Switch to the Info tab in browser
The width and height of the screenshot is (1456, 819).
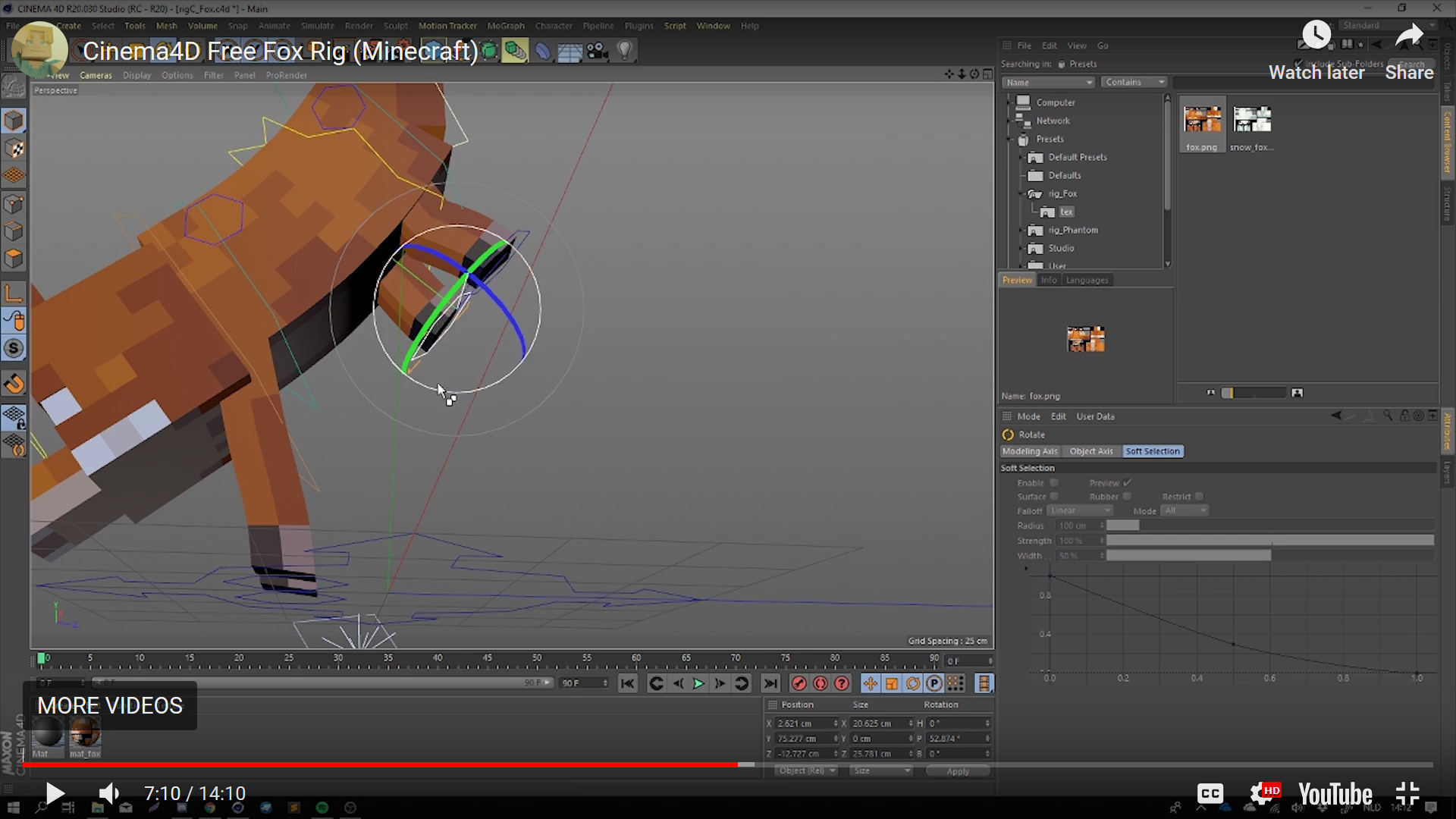1049,281
